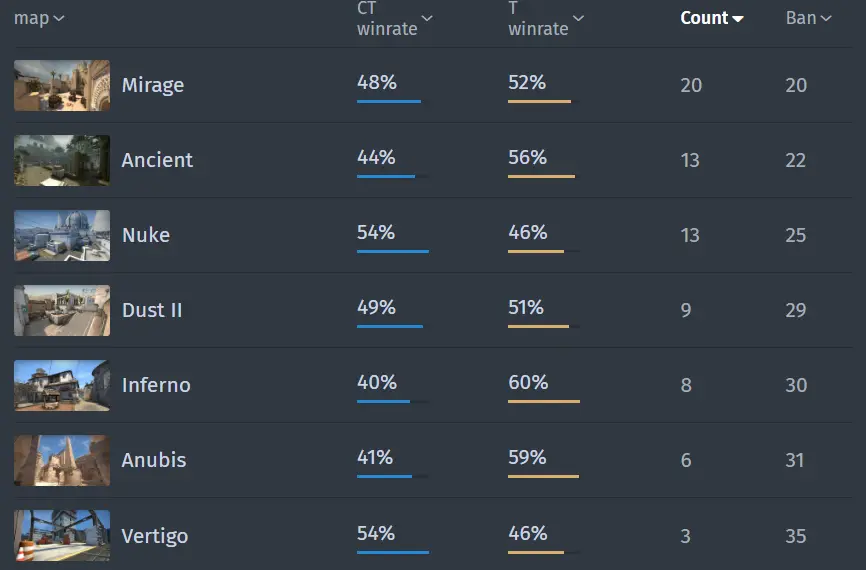Open the Anubis map thumbnail

coord(62,461)
